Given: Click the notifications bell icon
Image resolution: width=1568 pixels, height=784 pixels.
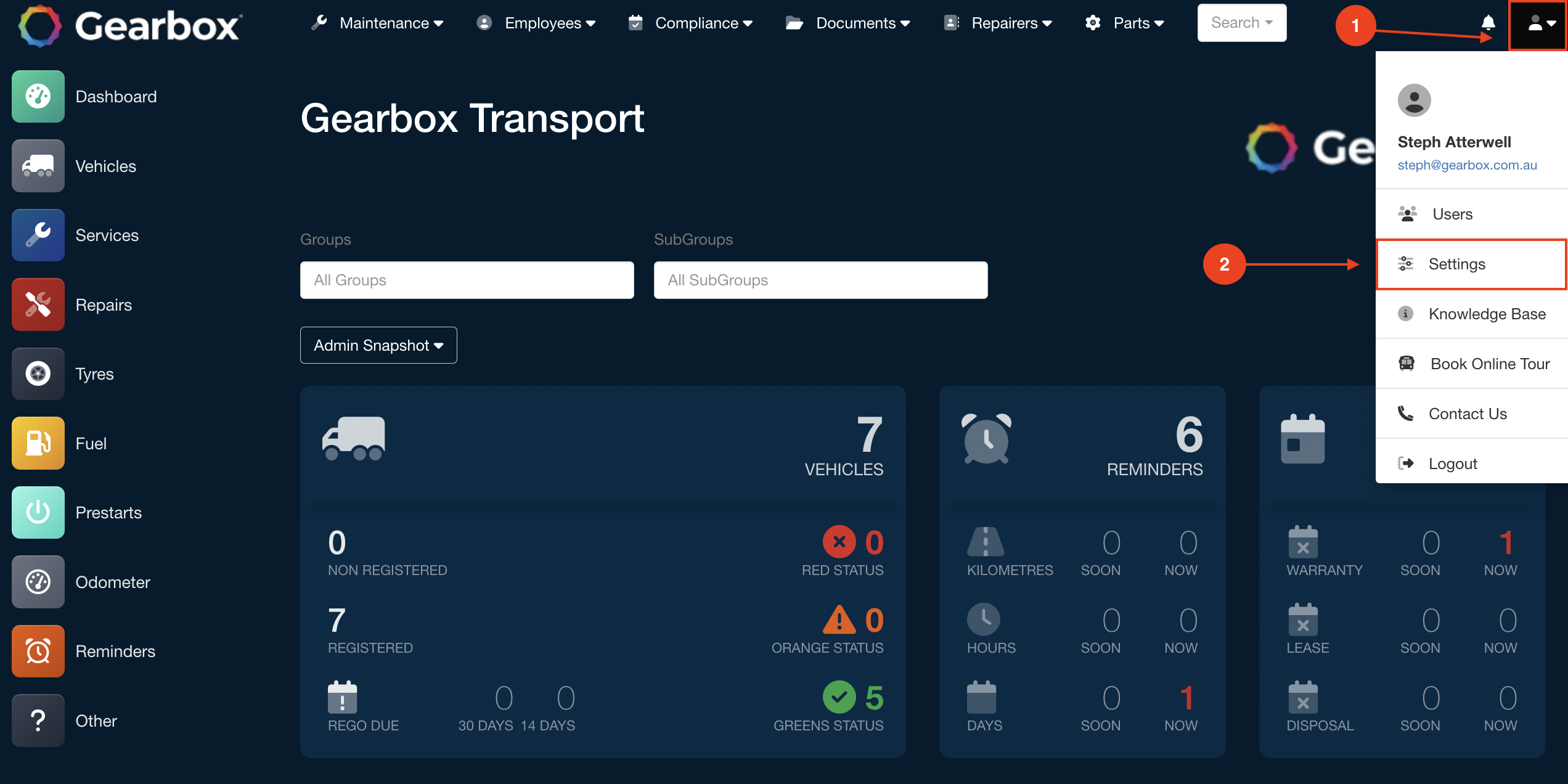Looking at the screenshot, I should point(1488,23).
